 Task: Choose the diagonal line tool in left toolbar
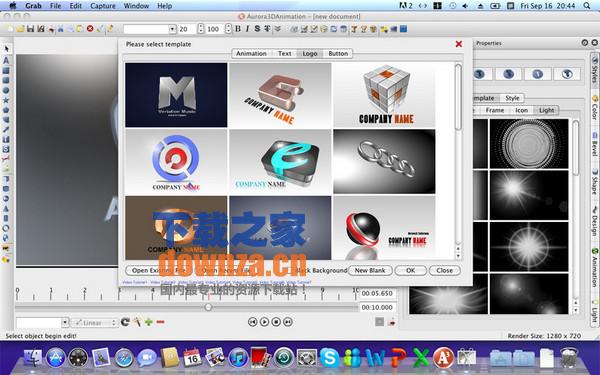(x=6, y=130)
